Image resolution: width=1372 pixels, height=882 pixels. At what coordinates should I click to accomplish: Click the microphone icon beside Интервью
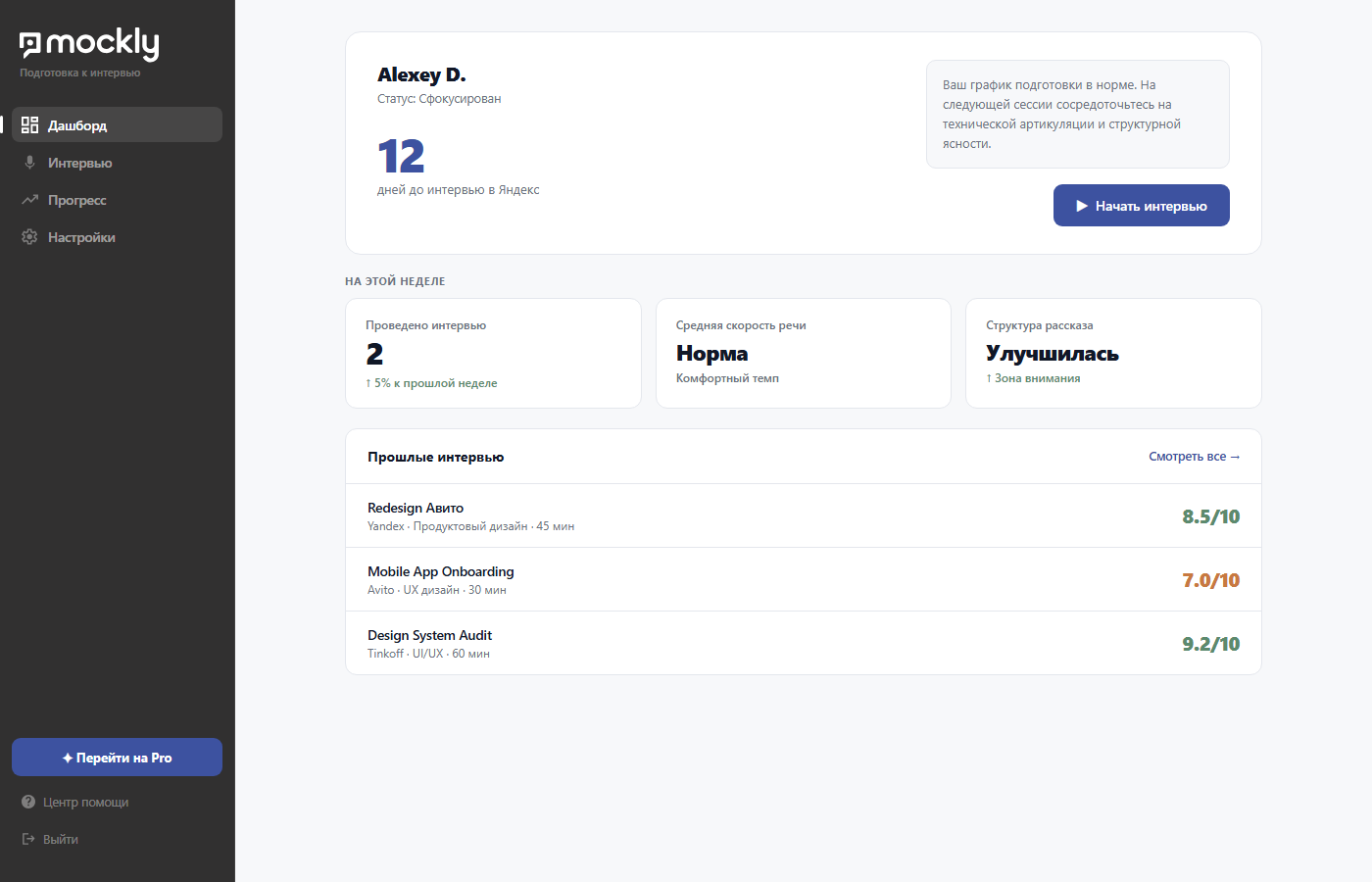pos(29,163)
